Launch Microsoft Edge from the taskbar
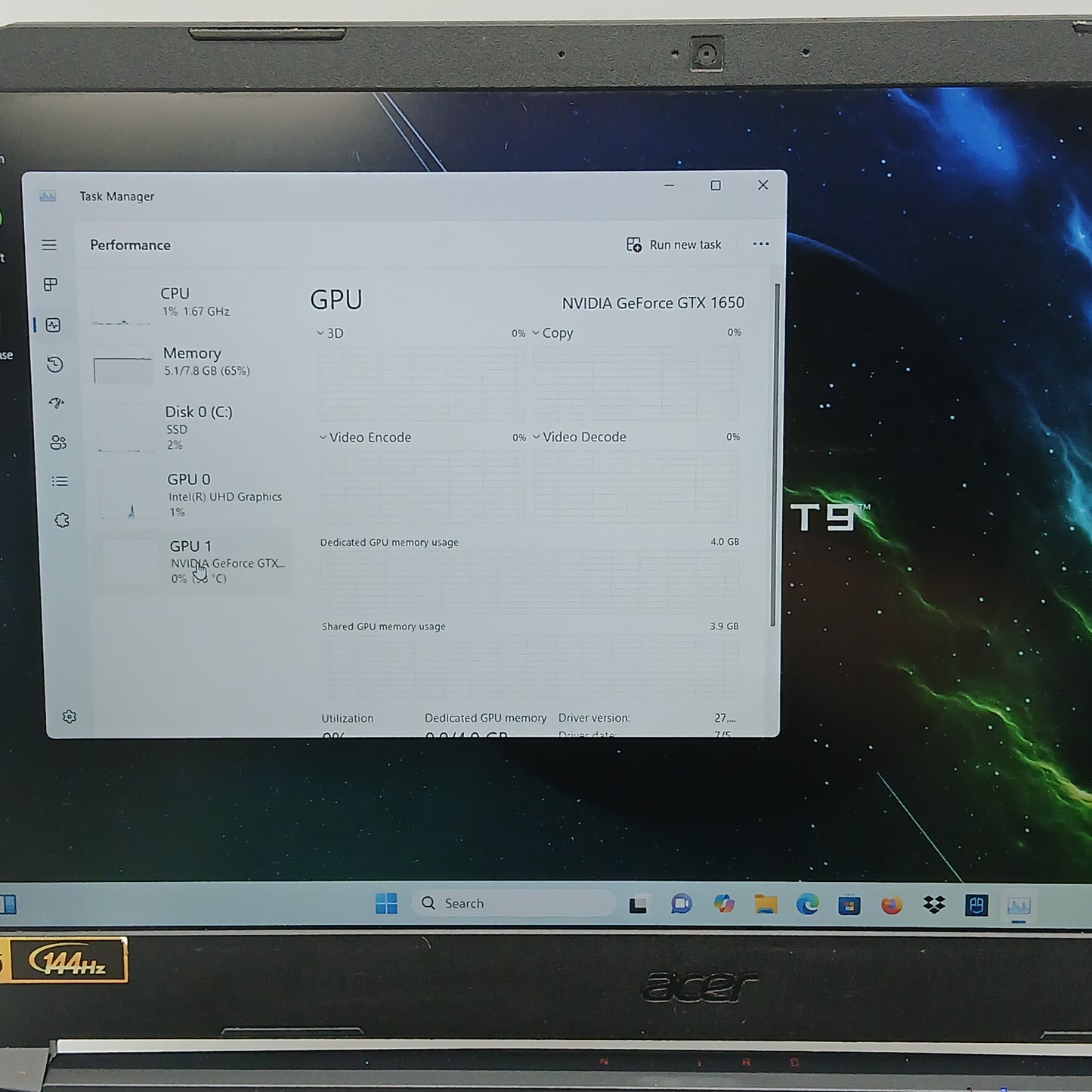The width and height of the screenshot is (1092, 1092). point(807,905)
